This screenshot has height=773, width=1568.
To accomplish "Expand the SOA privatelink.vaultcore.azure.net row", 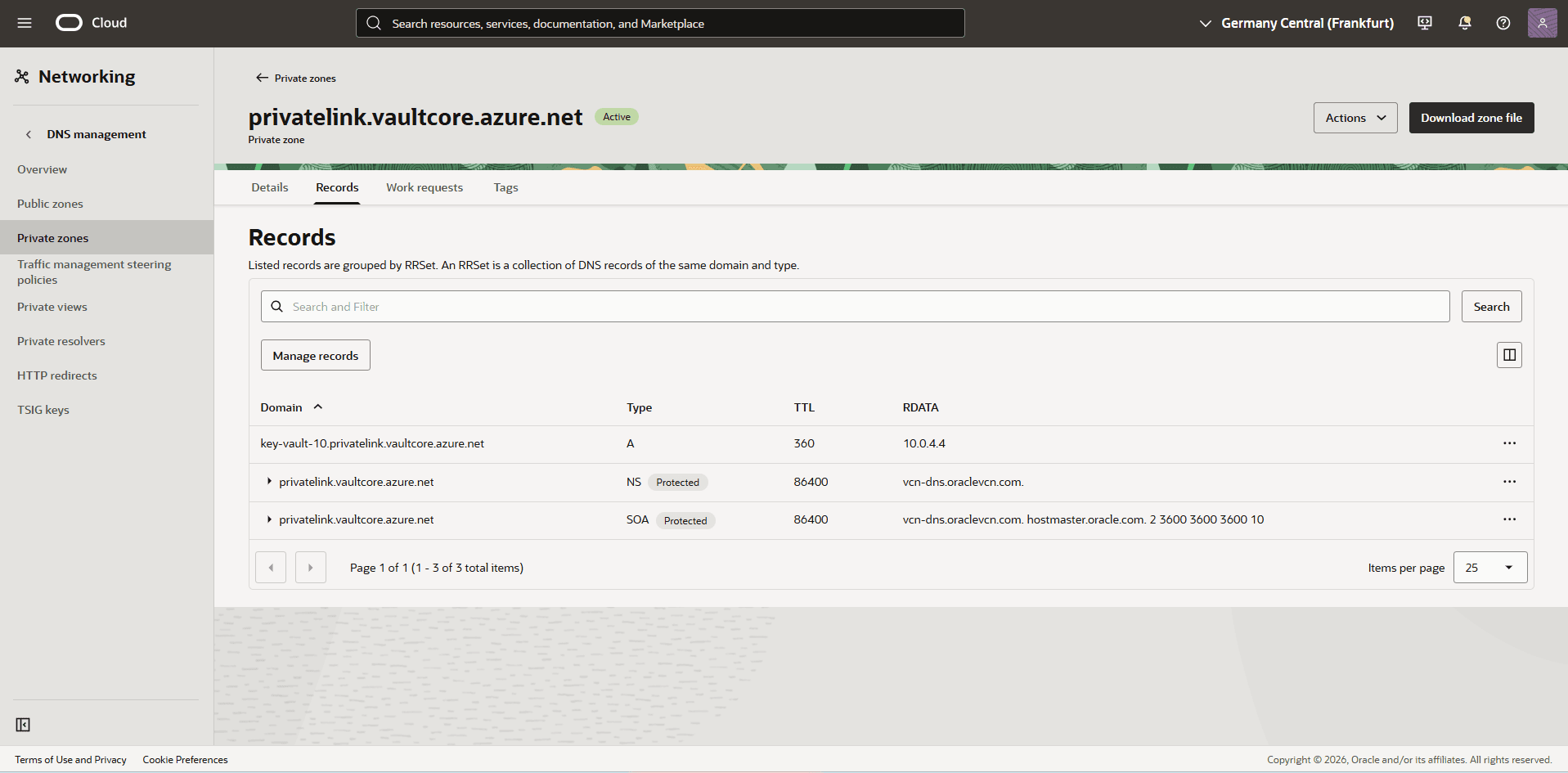I will [x=269, y=519].
